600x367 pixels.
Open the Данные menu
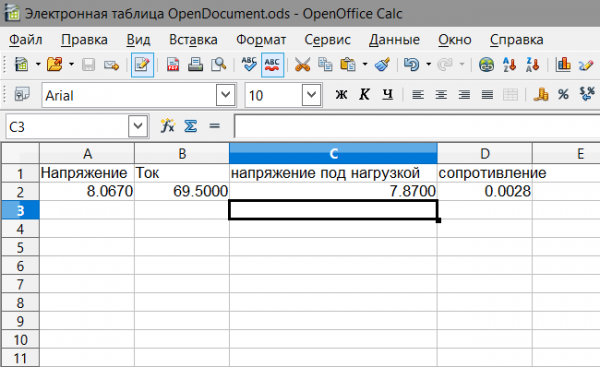click(x=395, y=40)
